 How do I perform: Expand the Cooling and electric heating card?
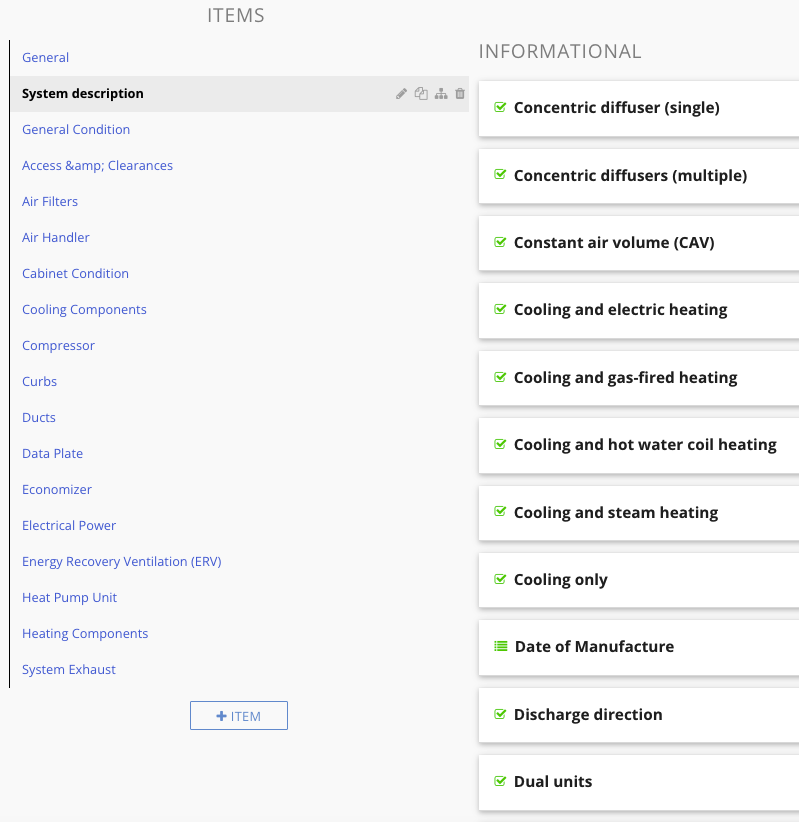click(639, 310)
